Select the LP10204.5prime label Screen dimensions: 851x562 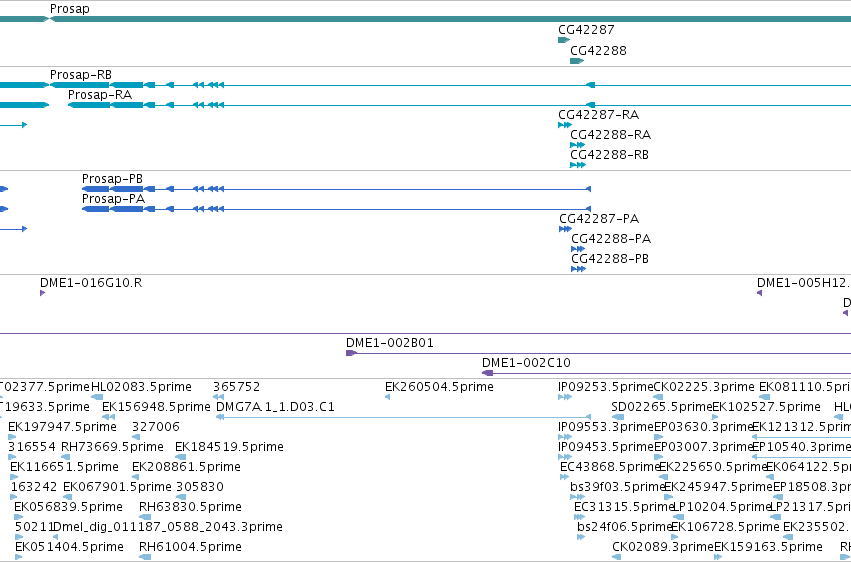point(722,507)
